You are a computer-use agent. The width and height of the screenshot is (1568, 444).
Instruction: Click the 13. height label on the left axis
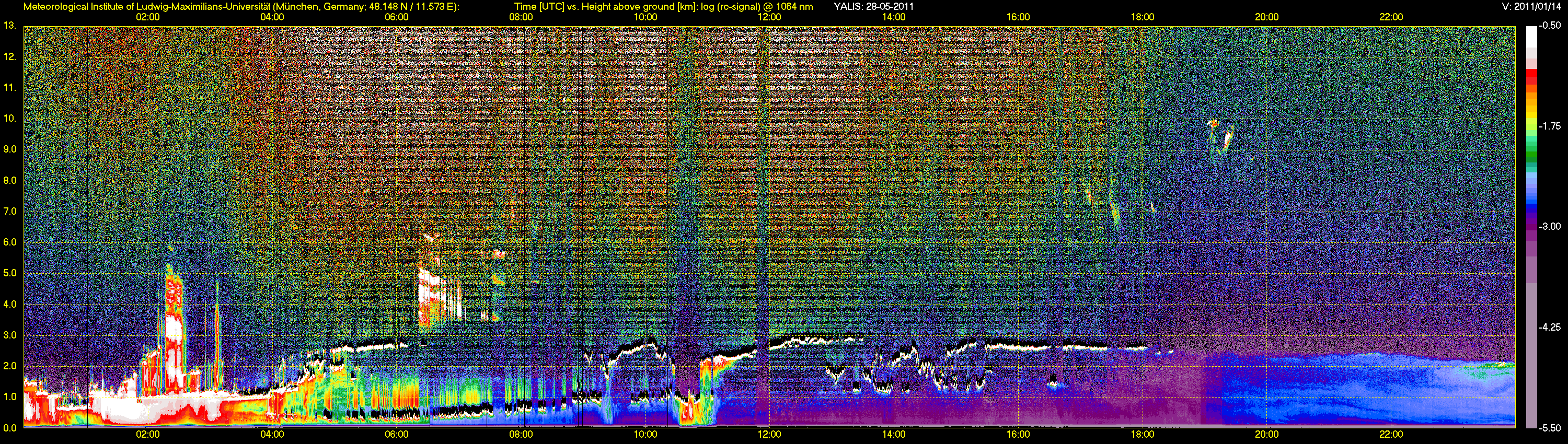10,26
